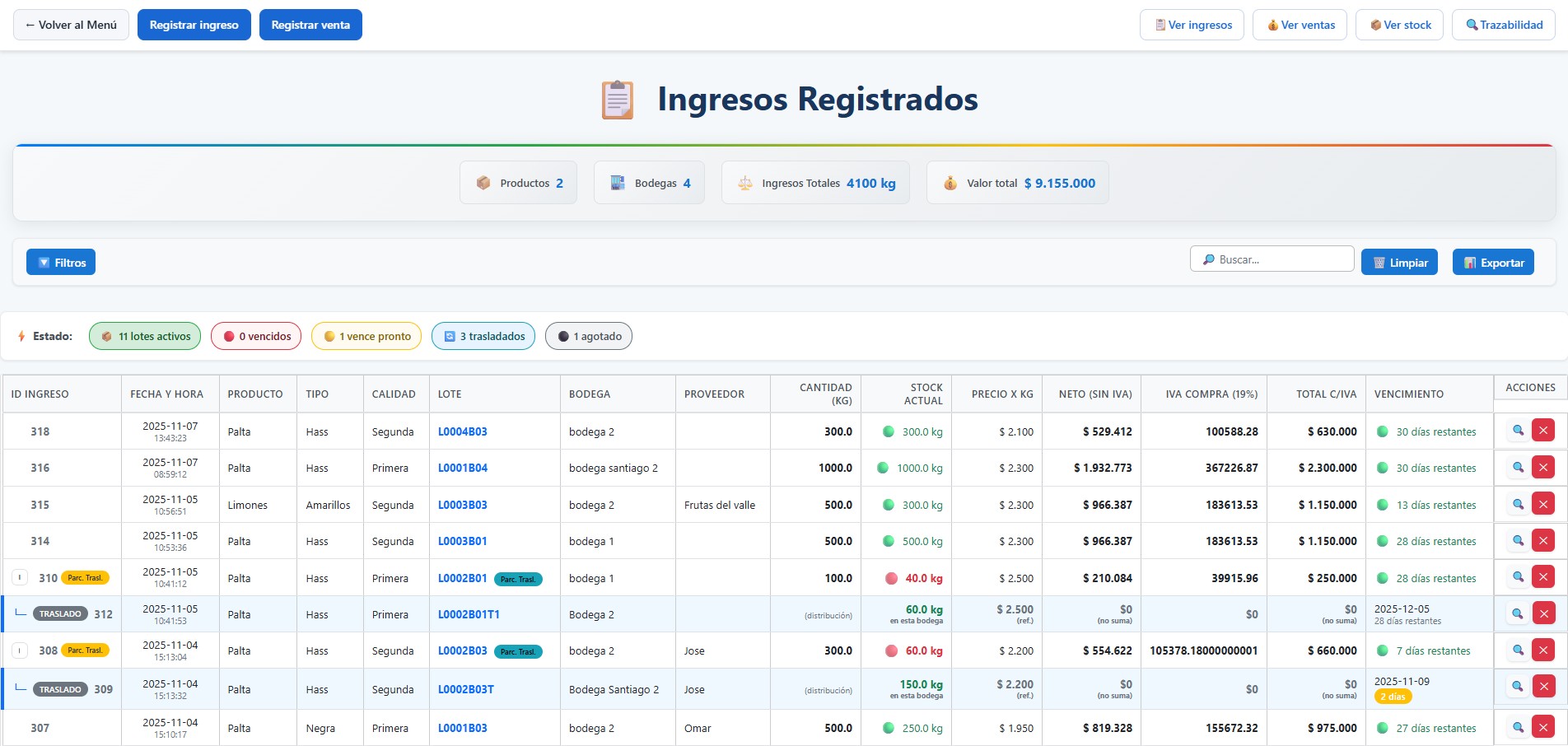Click the magnifier icon for ingreso 307
The image size is (1568, 746).
click(x=1518, y=727)
